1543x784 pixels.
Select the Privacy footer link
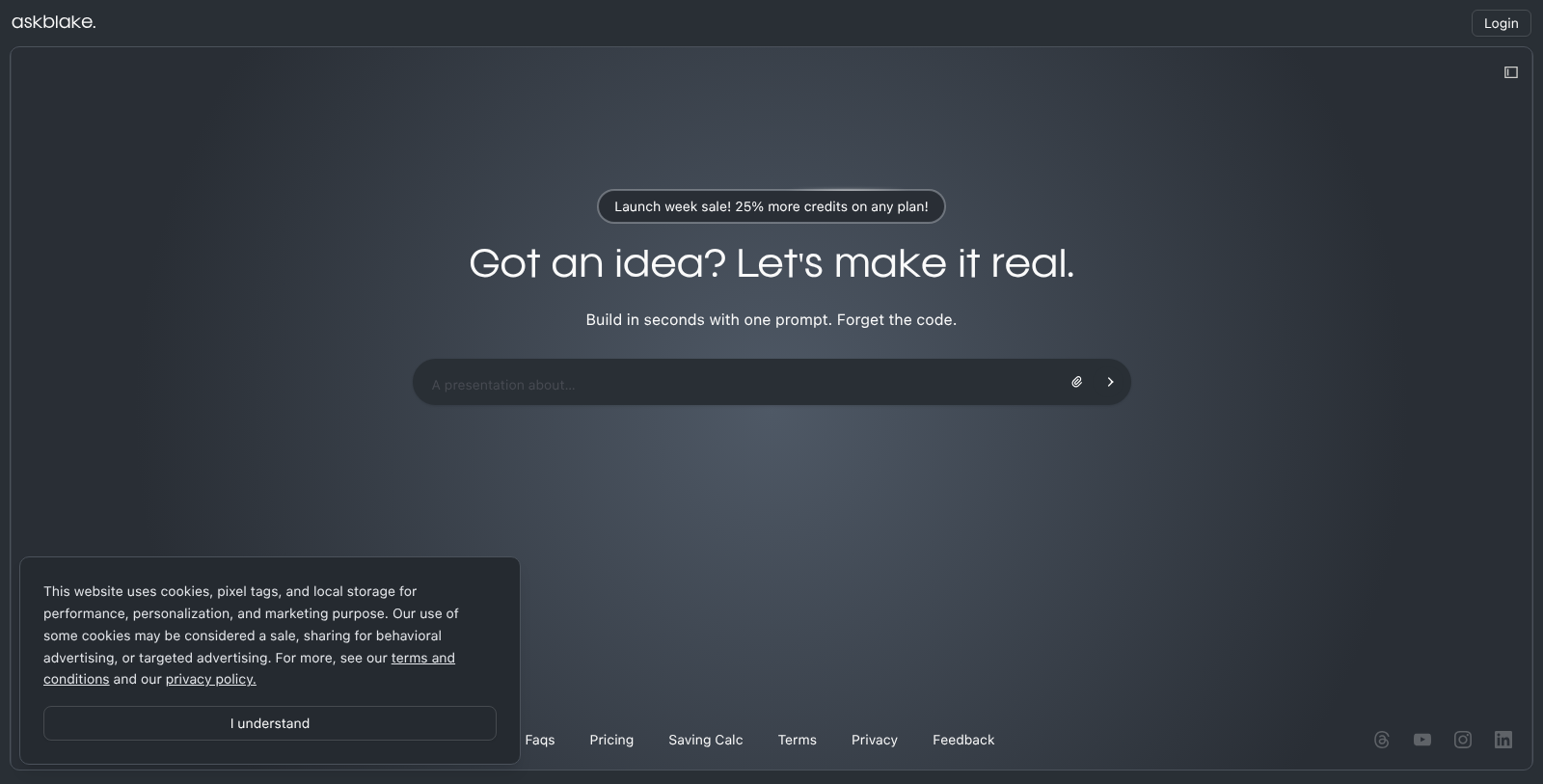(x=874, y=740)
